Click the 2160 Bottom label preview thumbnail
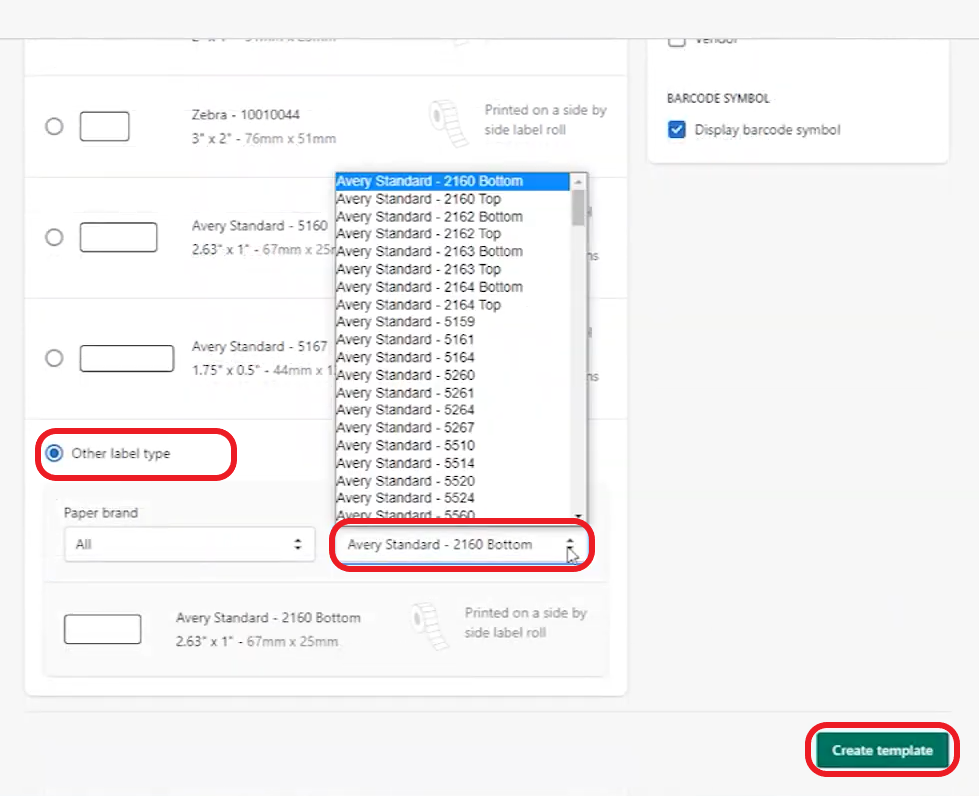979x796 pixels. pyautogui.click(x=103, y=629)
